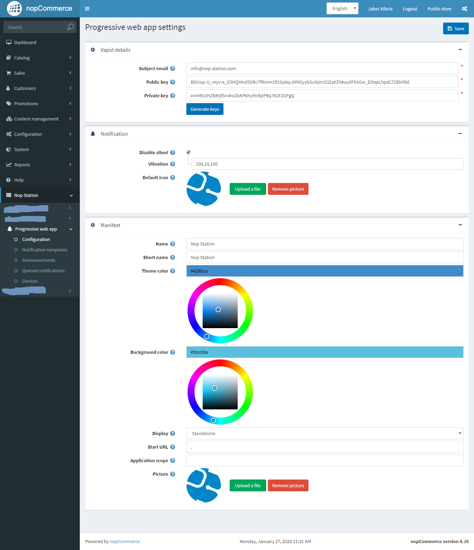Show help tooltip for Start URL
The width and height of the screenshot is (474, 550).
173,447
